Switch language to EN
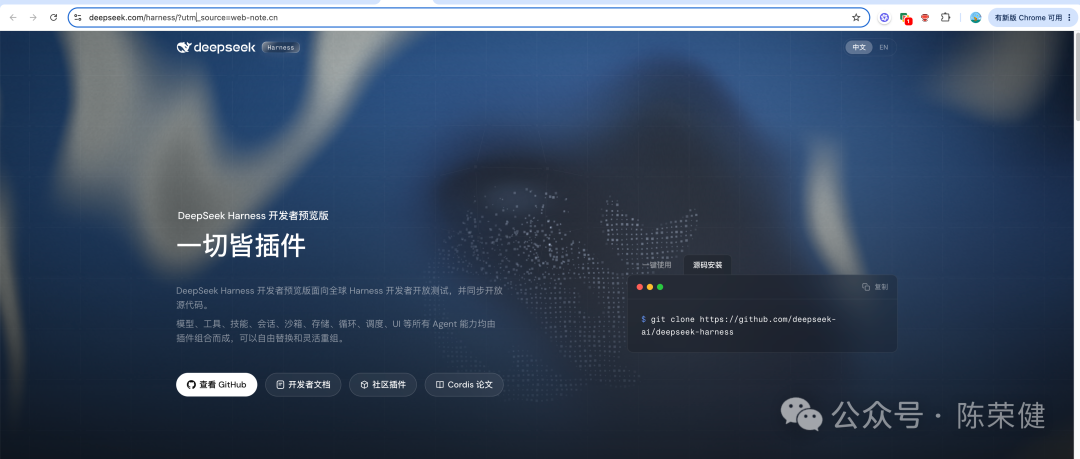Screen dimensions: 1080x459 [884, 48]
